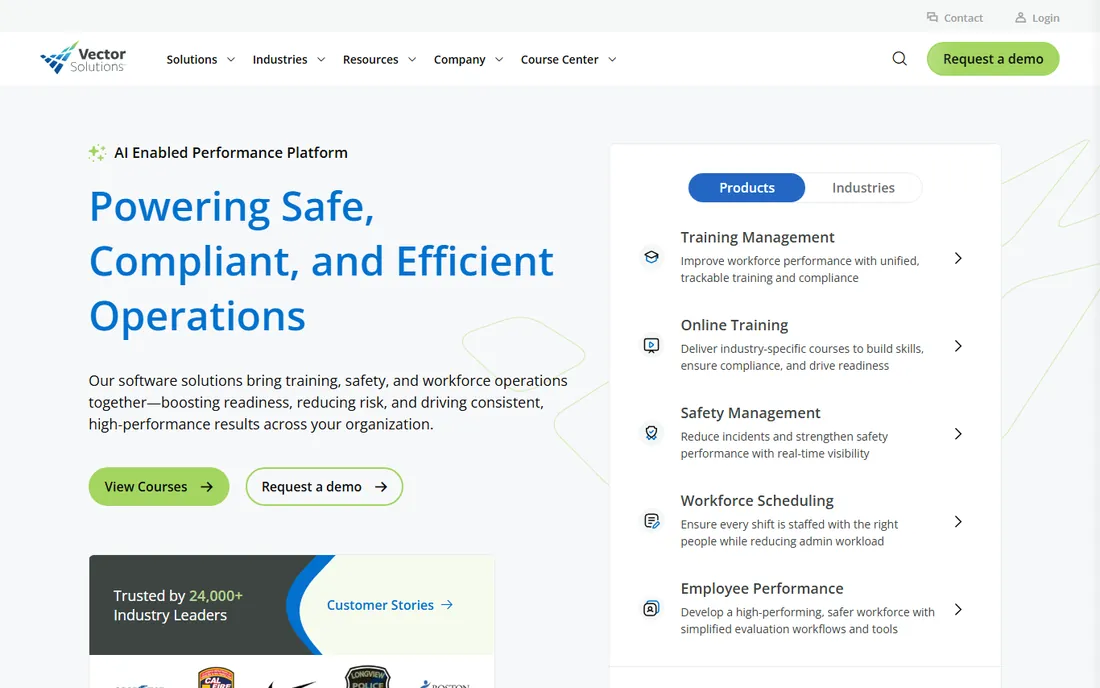
Task: Click the arrow next to Customer Stories
Action: click(447, 605)
